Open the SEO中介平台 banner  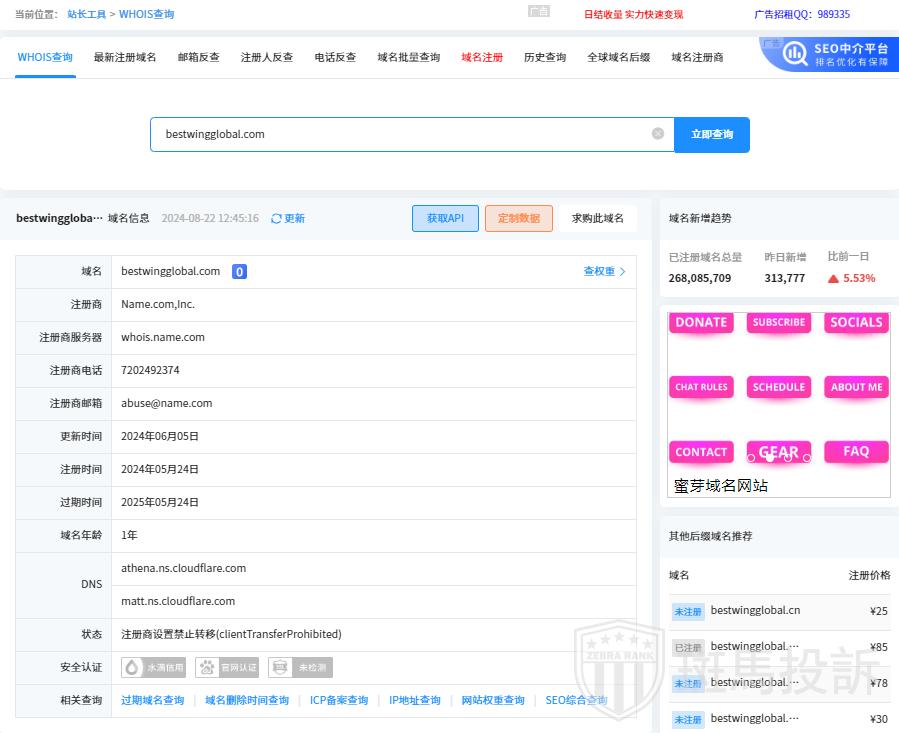coord(828,54)
